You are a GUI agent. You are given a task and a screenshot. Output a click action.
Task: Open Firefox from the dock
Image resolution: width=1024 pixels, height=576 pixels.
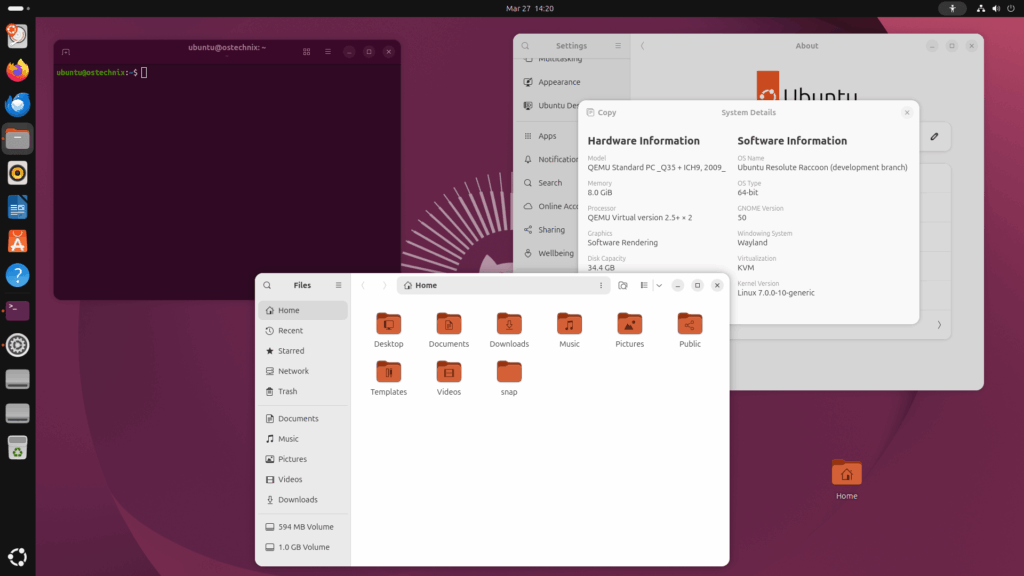(x=18, y=70)
